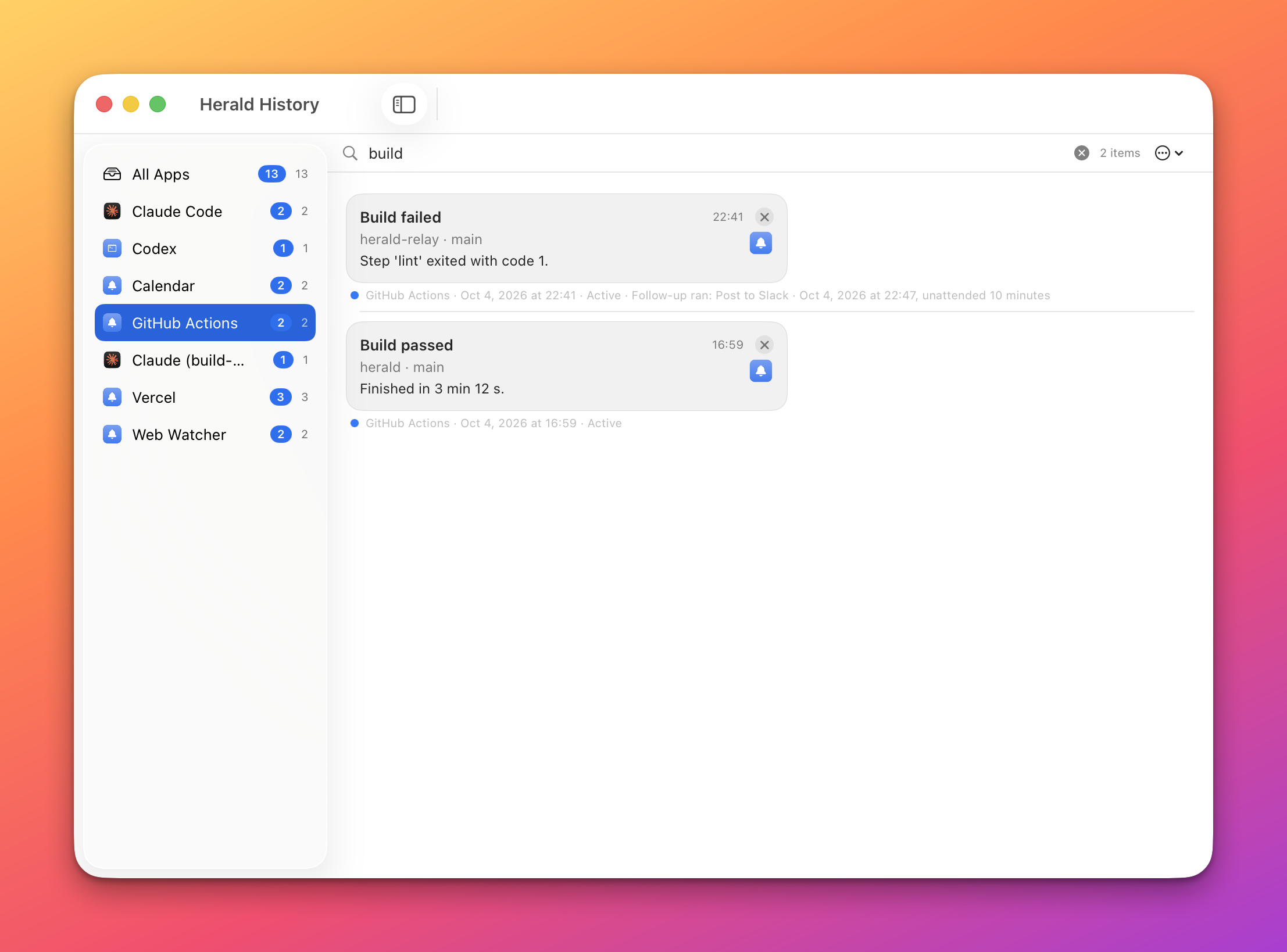
Task: Click the Vercel bell icon
Action: click(112, 397)
